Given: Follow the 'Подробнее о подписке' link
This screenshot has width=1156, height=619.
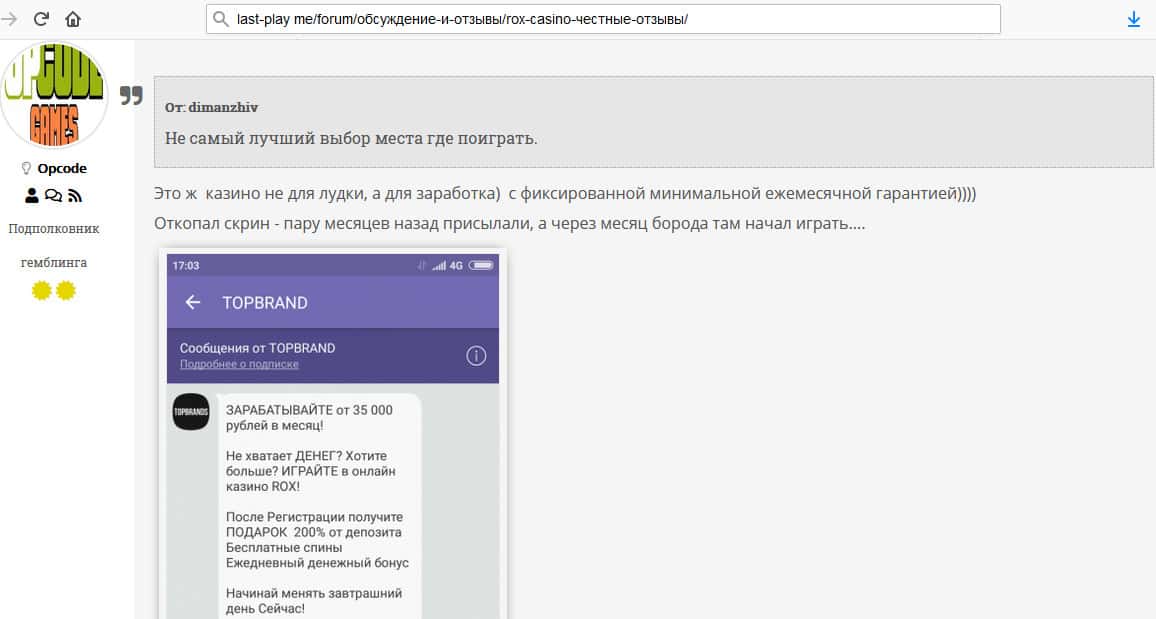Looking at the screenshot, I should tap(240, 364).
